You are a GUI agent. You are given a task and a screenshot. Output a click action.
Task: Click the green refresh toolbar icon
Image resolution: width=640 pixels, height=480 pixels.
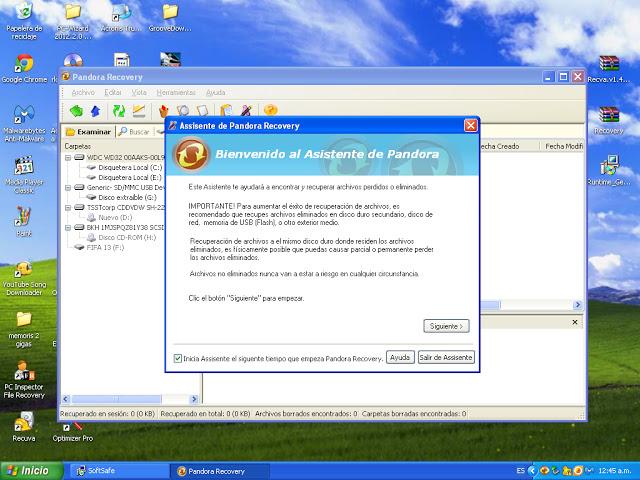click(x=119, y=110)
